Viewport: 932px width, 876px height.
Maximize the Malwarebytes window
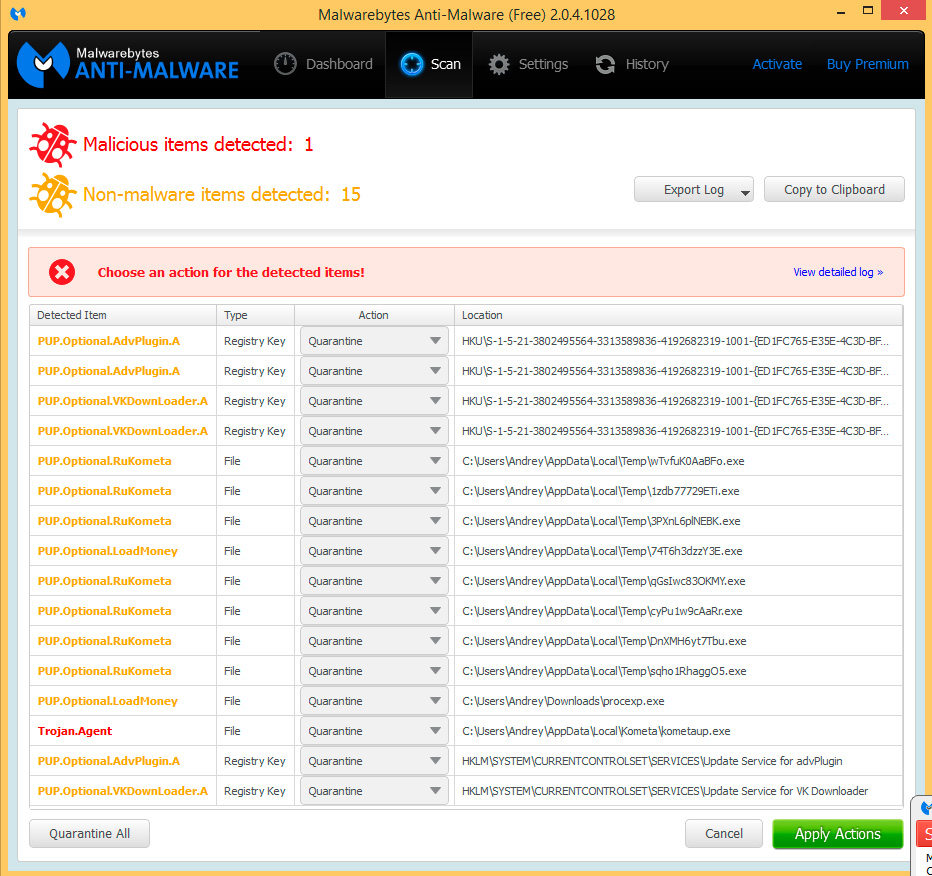[868, 11]
